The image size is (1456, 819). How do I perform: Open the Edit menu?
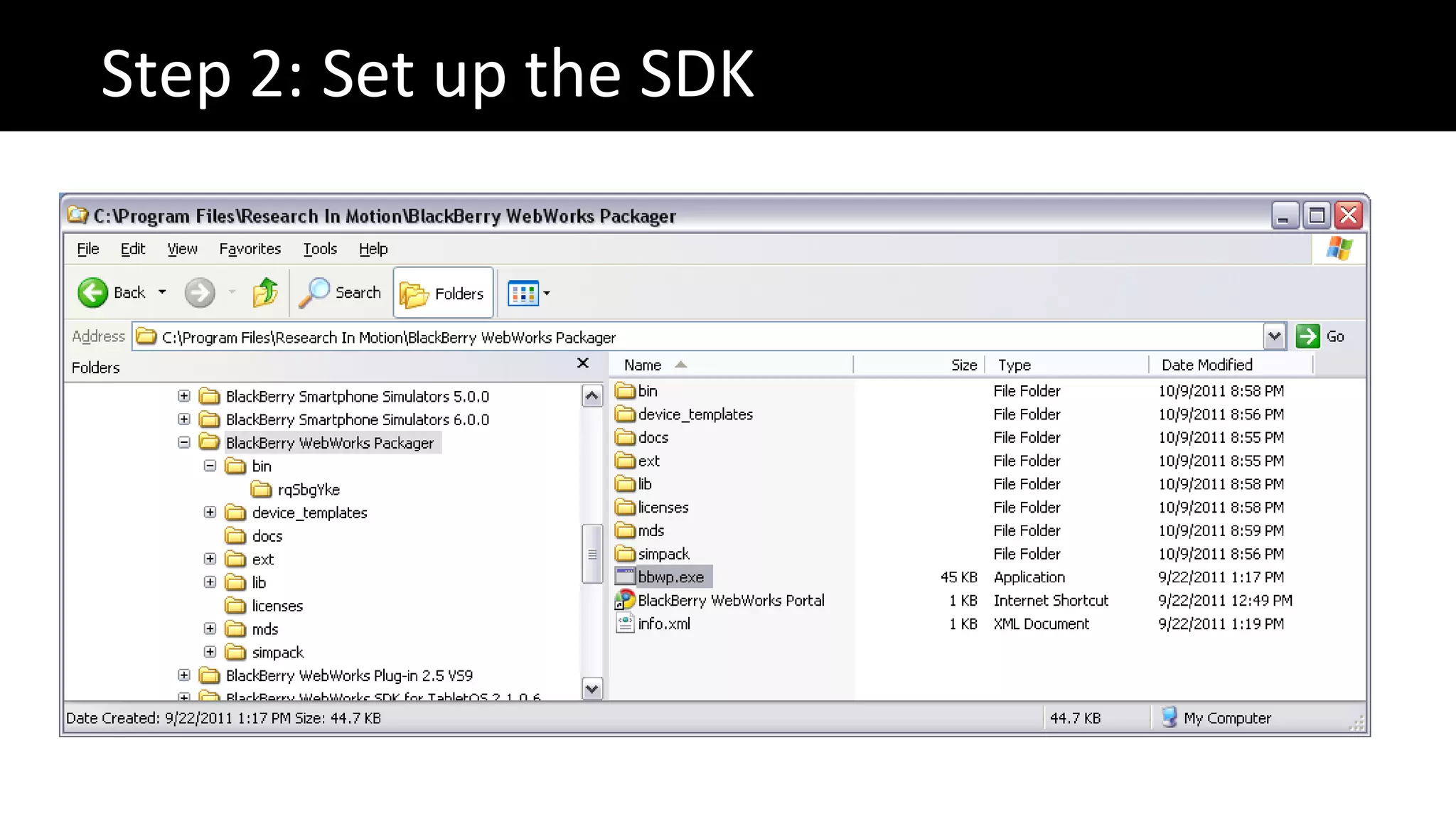click(133, 249)
